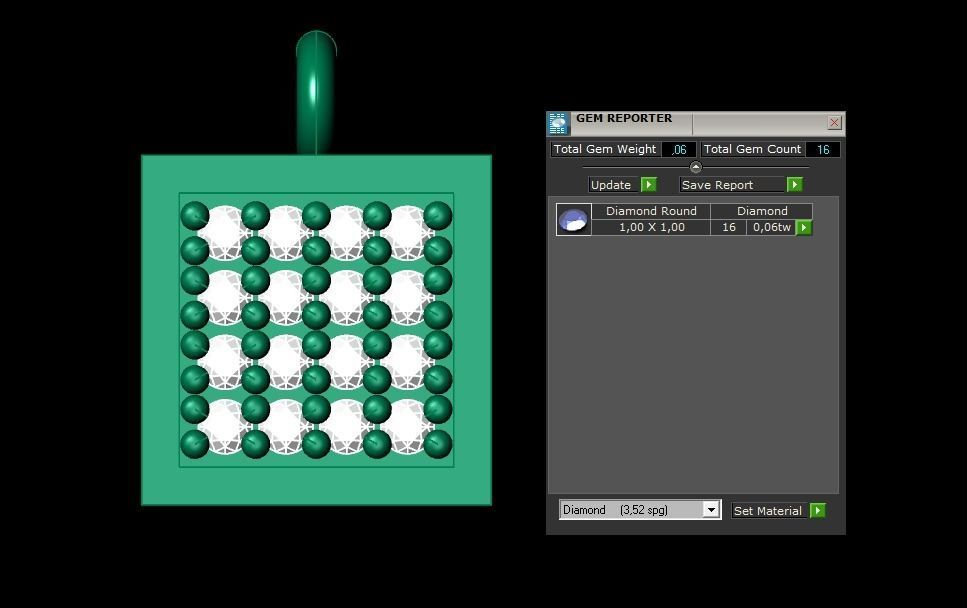
Task: Click the 'Total Gem Weight' label
Action: (x=605, y=149)
